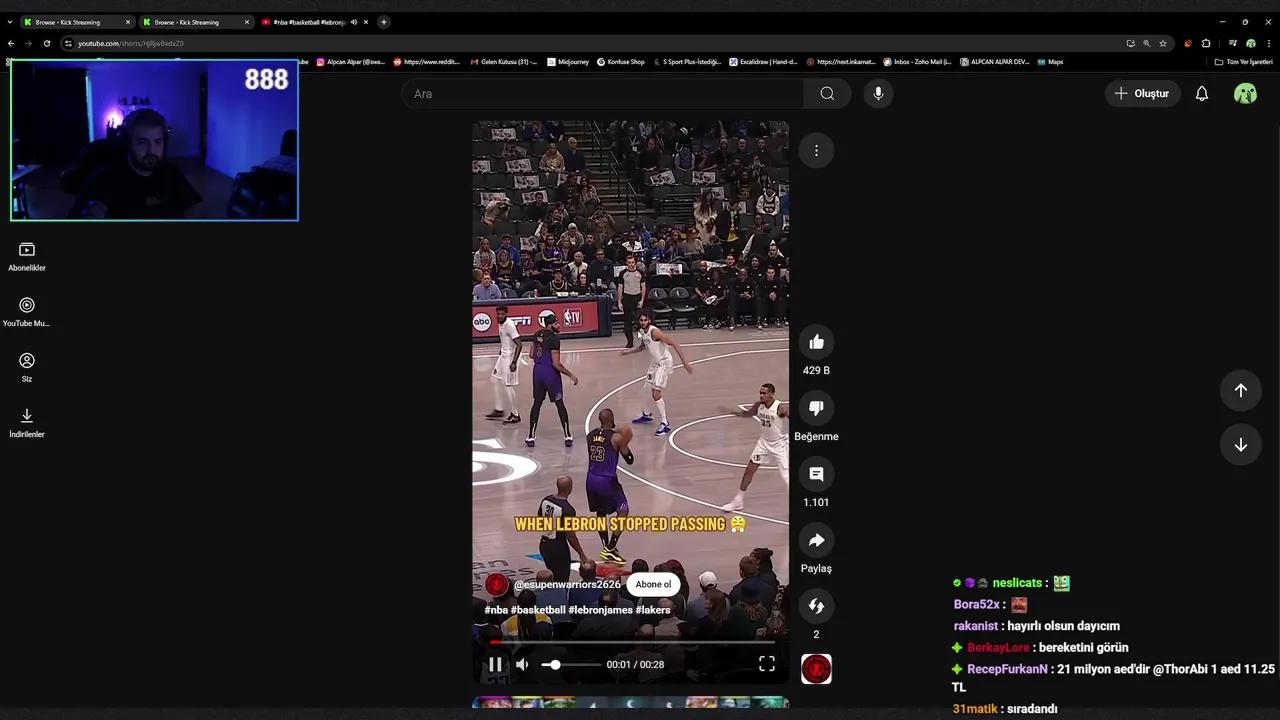Click the YouTube search field 'Ara'
The image size is (1280, 720).
[x=602, y=94]
